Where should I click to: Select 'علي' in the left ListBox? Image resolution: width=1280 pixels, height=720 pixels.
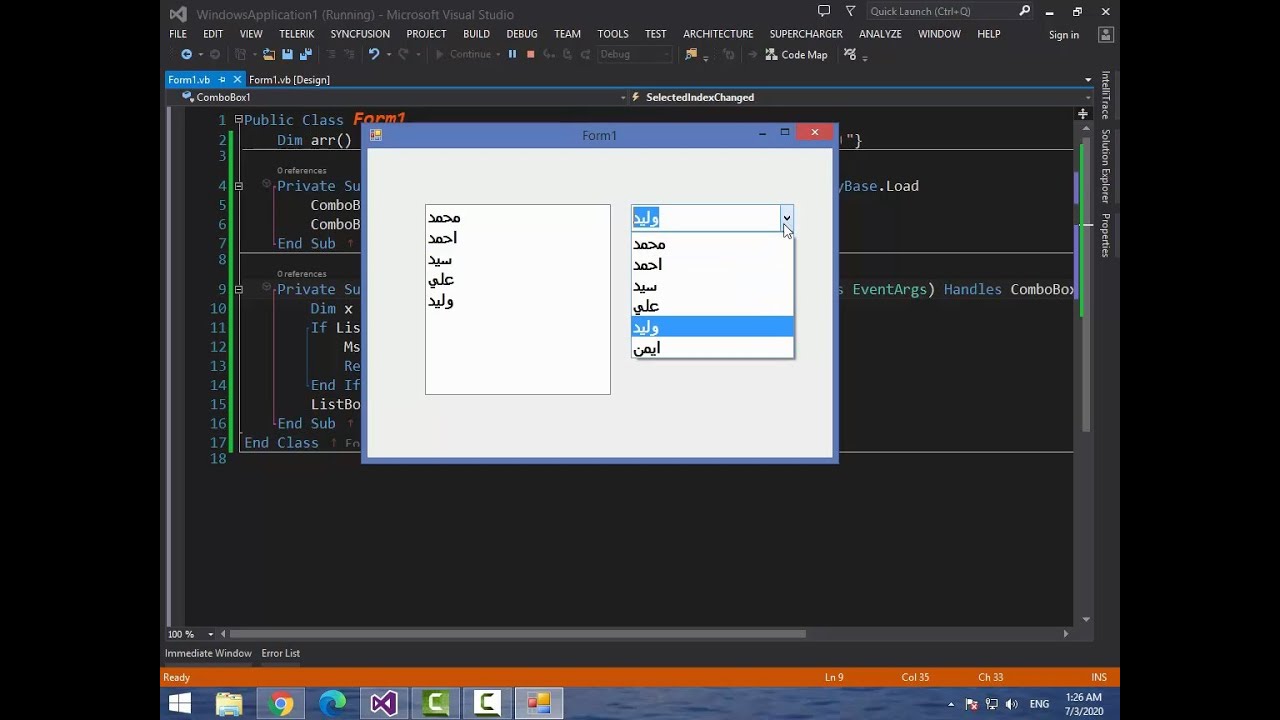click(x=517, y=280)
